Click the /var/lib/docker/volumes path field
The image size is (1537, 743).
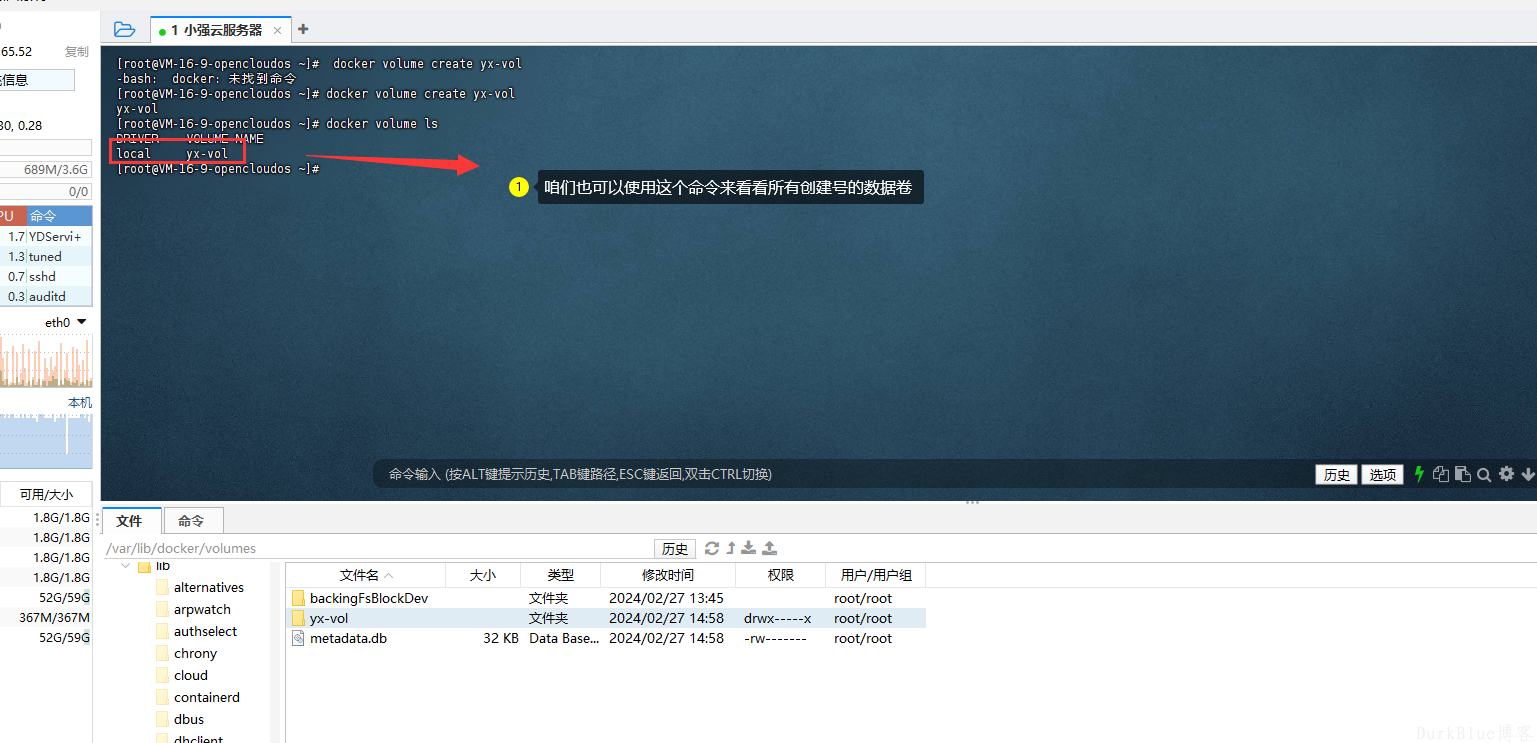(x=378, y=548)
